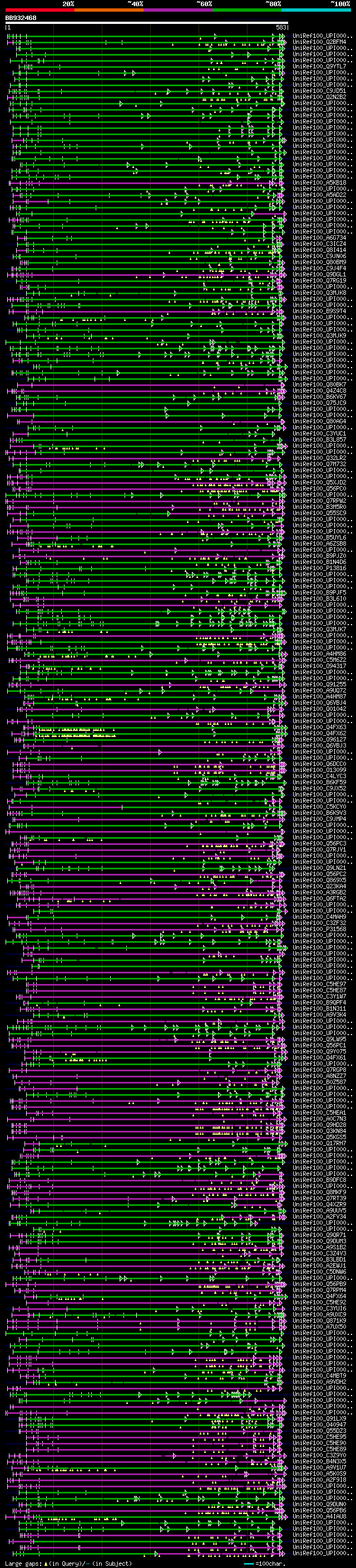Select hit label UniRef100_Q6VBJ4
356x1568 pixels.
click(x=319, y=703)
